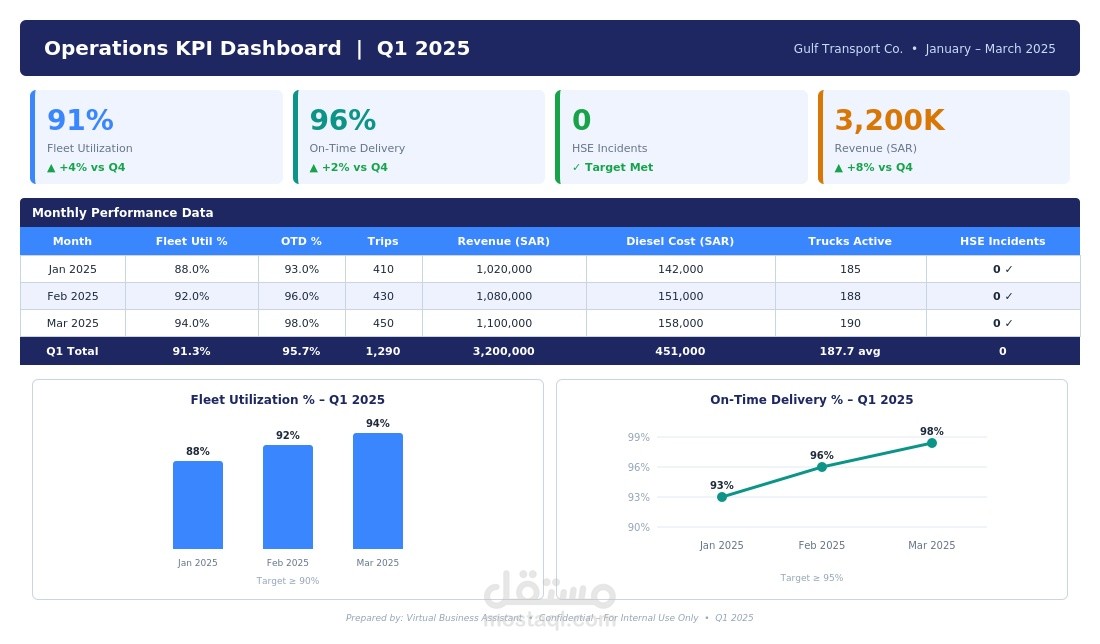This screenshot has width=1100, height=644.
Task: Select the 3,200K revenue value
Action: click(890, 120)
